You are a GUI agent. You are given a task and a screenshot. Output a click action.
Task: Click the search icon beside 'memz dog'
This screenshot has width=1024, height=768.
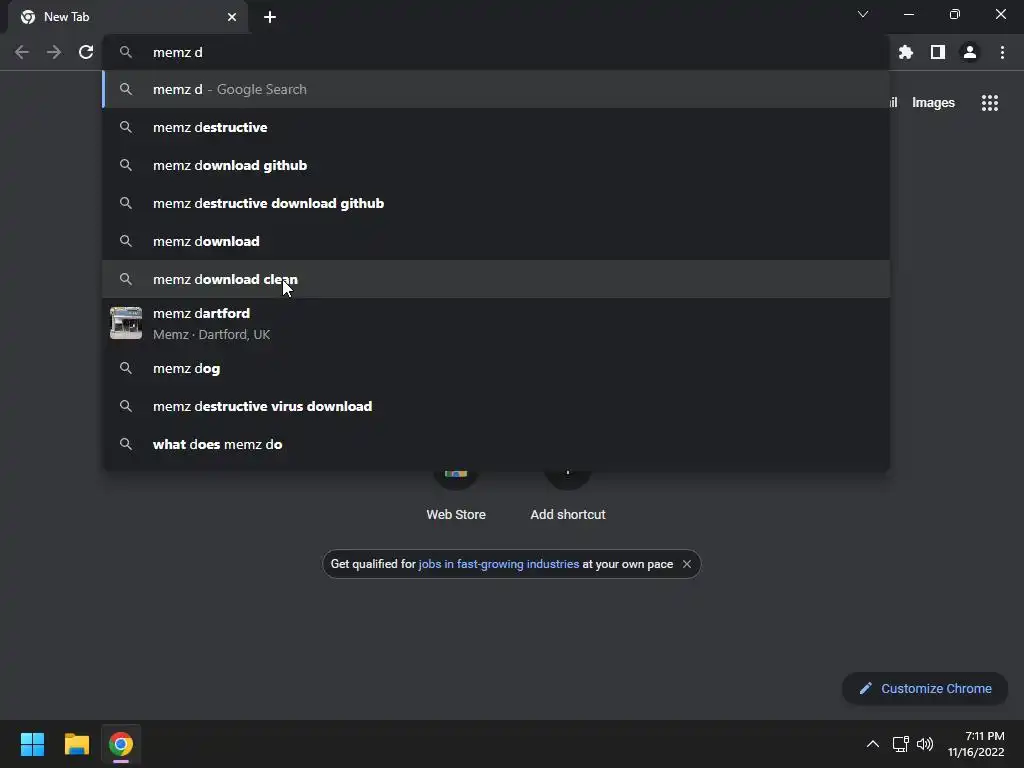click(x=125, y=368)
